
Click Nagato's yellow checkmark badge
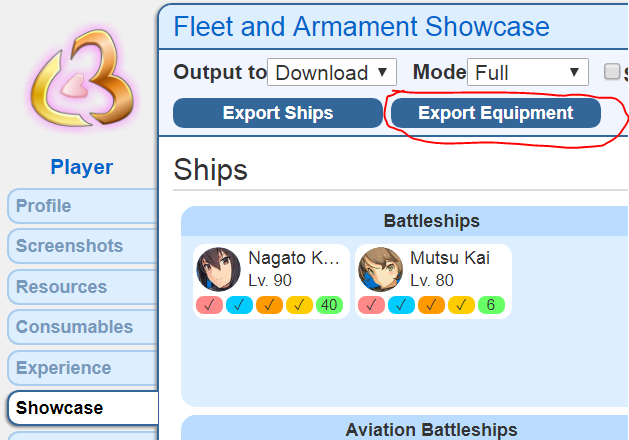(299, 305)
